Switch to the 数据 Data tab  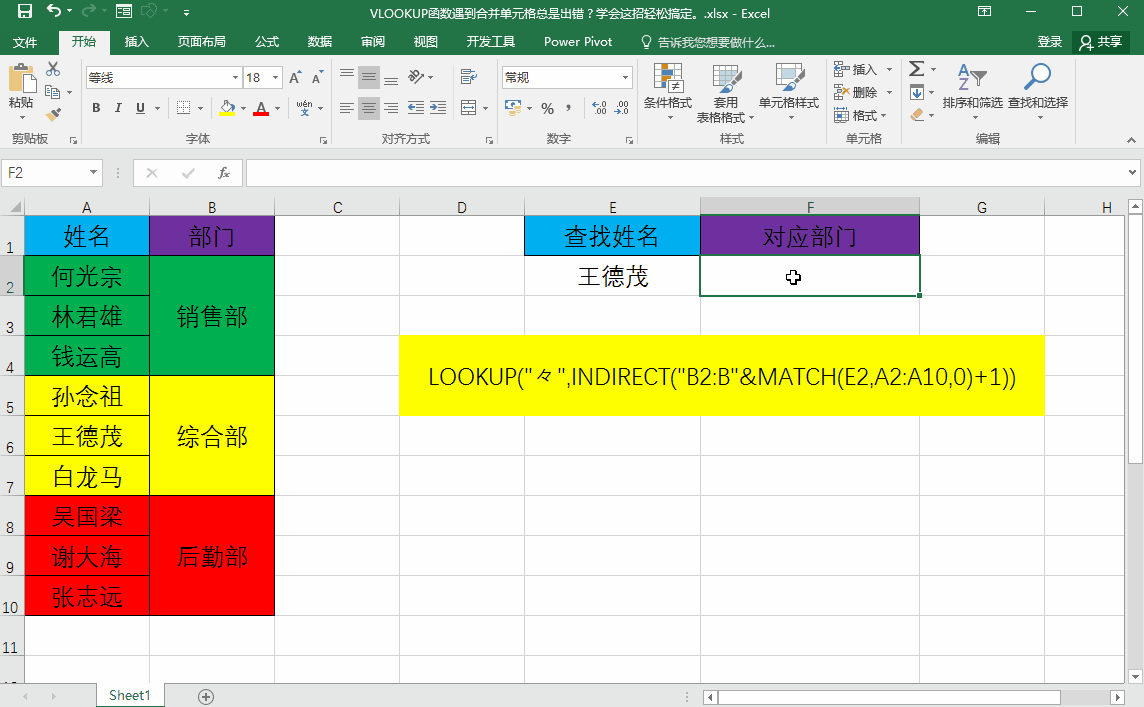click(320, 42)
